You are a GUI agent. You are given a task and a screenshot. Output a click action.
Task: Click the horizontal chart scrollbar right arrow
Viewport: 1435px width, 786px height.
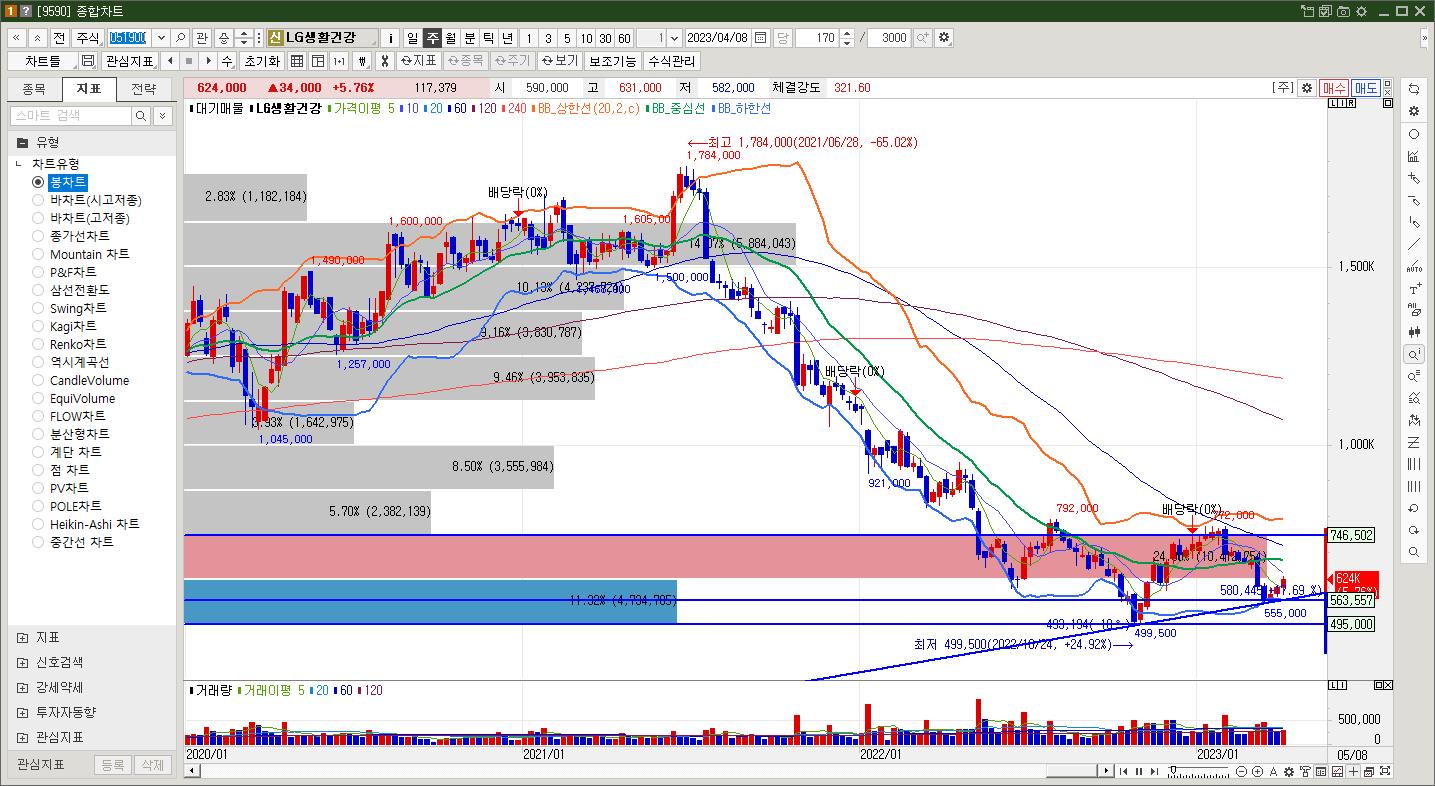pyautogui.click(x=1106, y=771)
